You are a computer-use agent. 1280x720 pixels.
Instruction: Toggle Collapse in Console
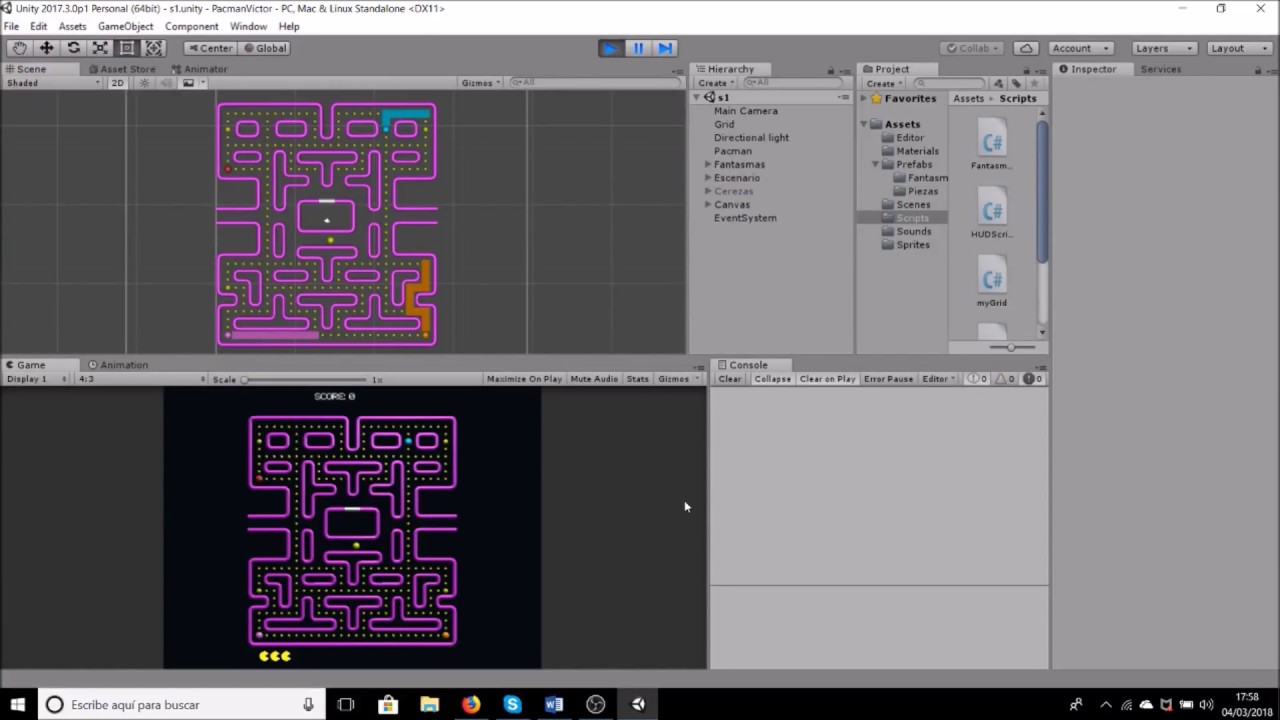pyautogui.click(x=773, y=379)
